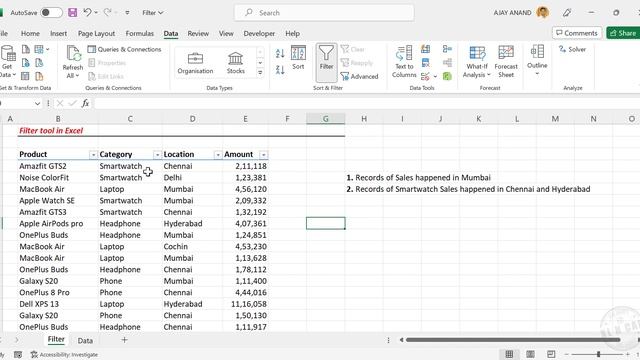
Task: Click Accessibility: Investigate status item
Action: click(x=64, y=355)
